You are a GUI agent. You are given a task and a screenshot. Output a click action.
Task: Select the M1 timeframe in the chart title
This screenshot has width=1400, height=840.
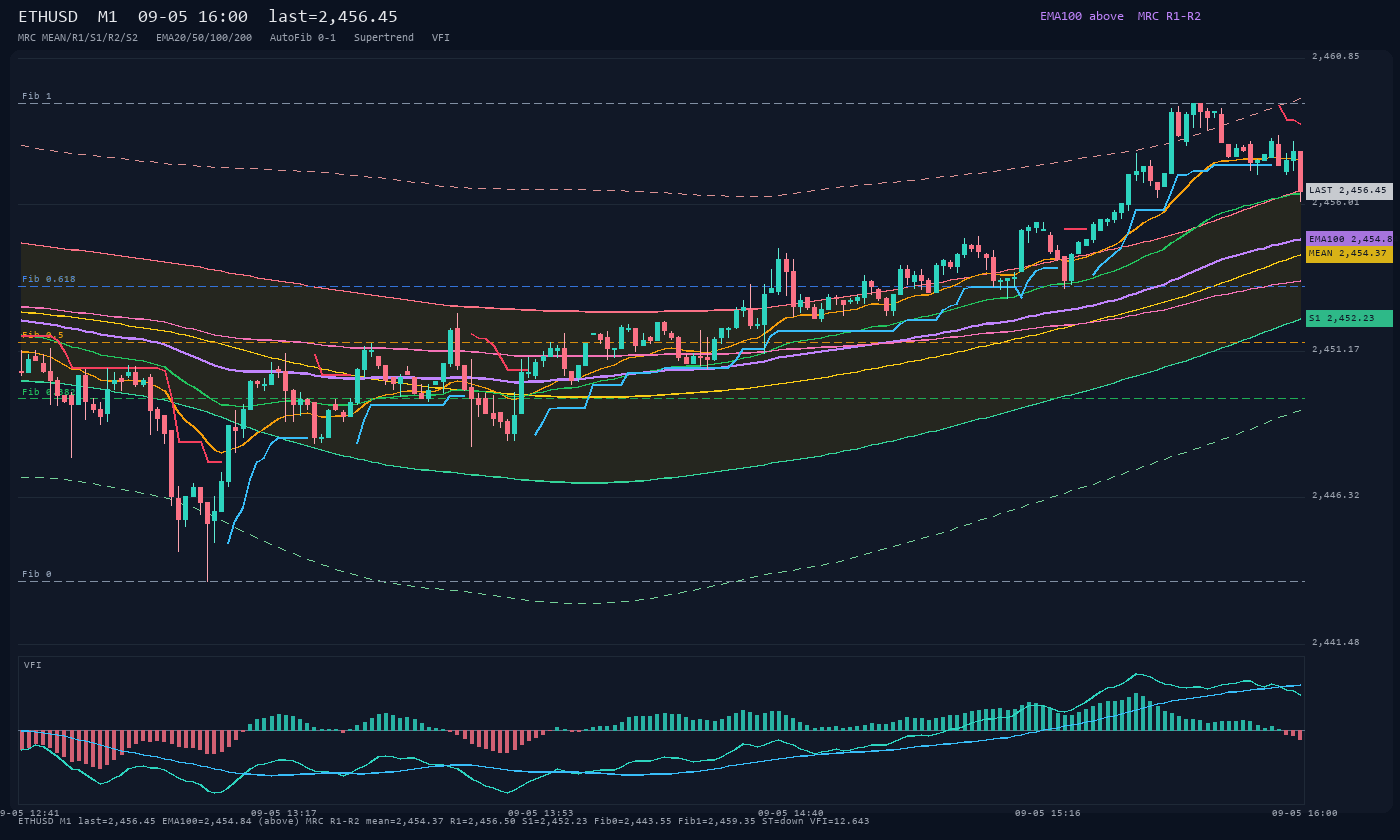point(108,17)
